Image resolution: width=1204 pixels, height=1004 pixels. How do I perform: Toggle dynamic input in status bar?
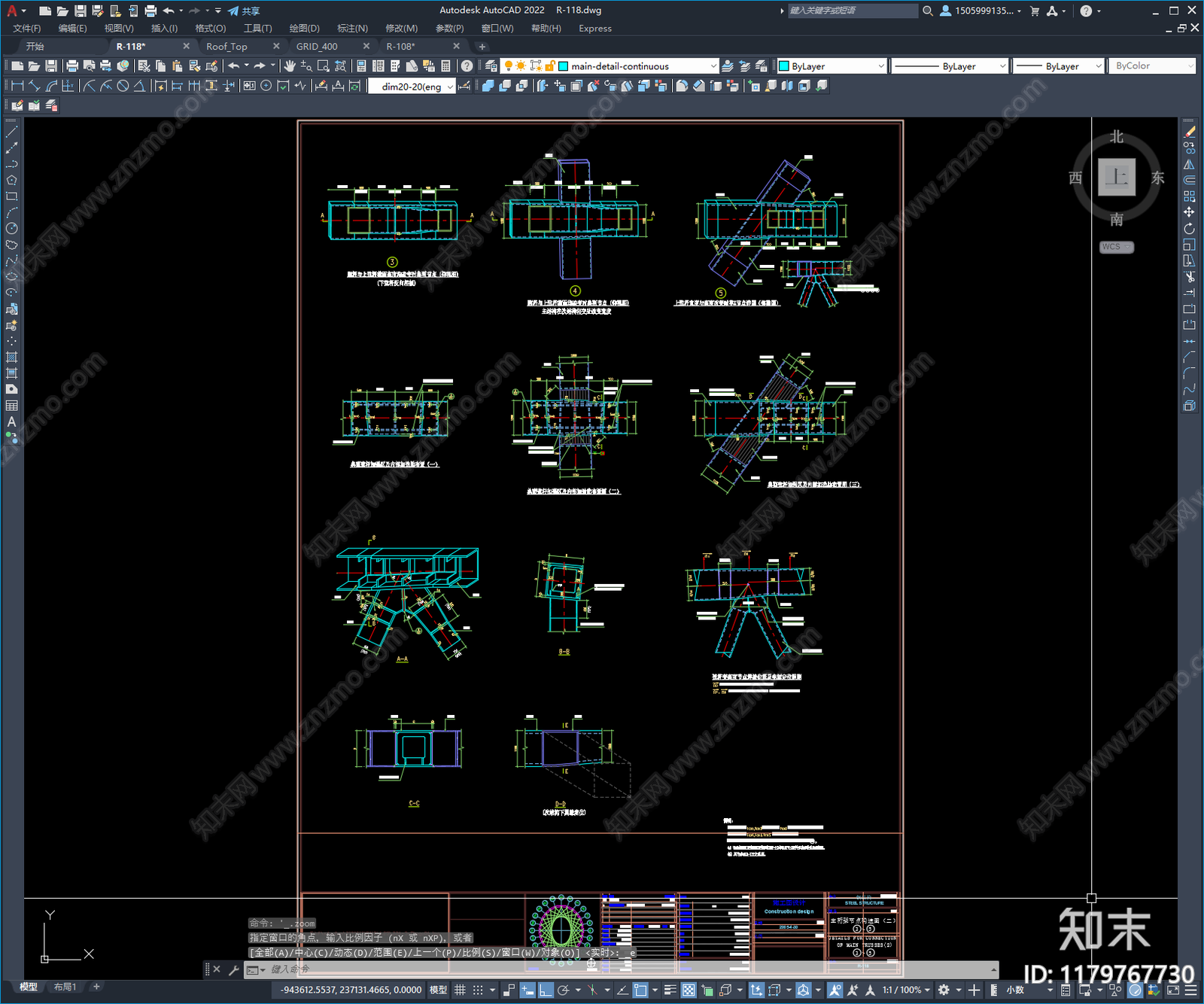(x=528, y=990)
